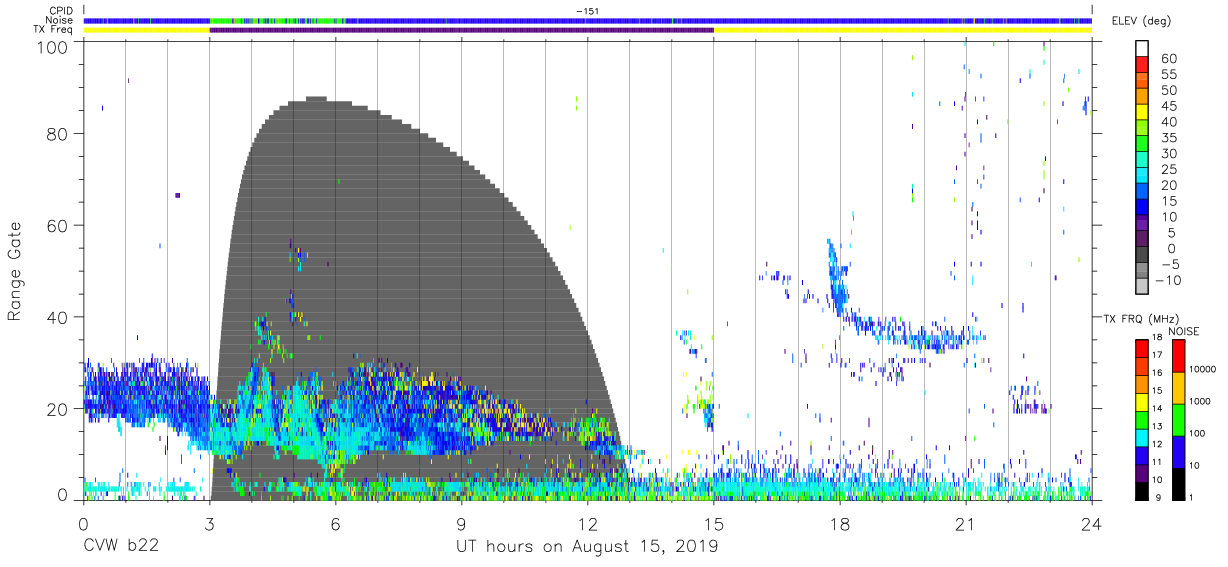Select the red top swatch of NOISE legend
Image resolution: width=1228 pixels, height=567 pixels.
coord(1180,355)
